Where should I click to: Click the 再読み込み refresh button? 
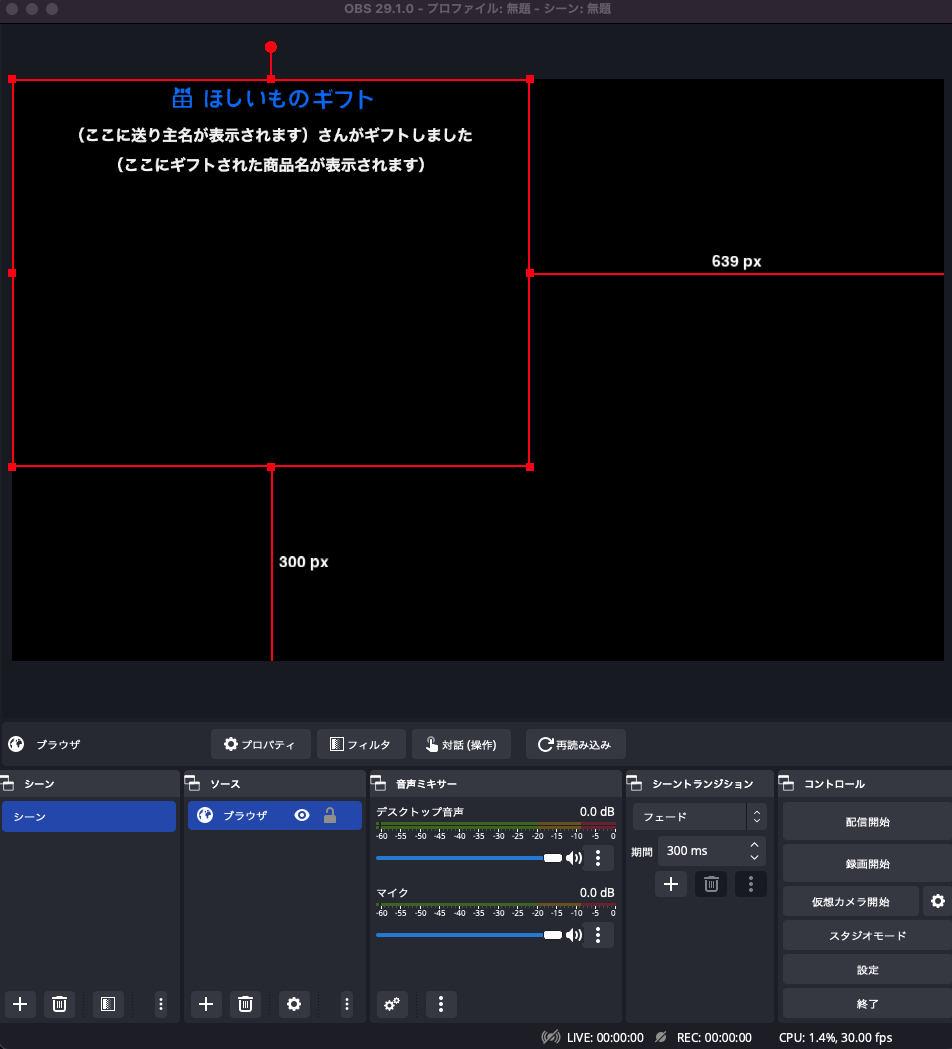[575, 744]
